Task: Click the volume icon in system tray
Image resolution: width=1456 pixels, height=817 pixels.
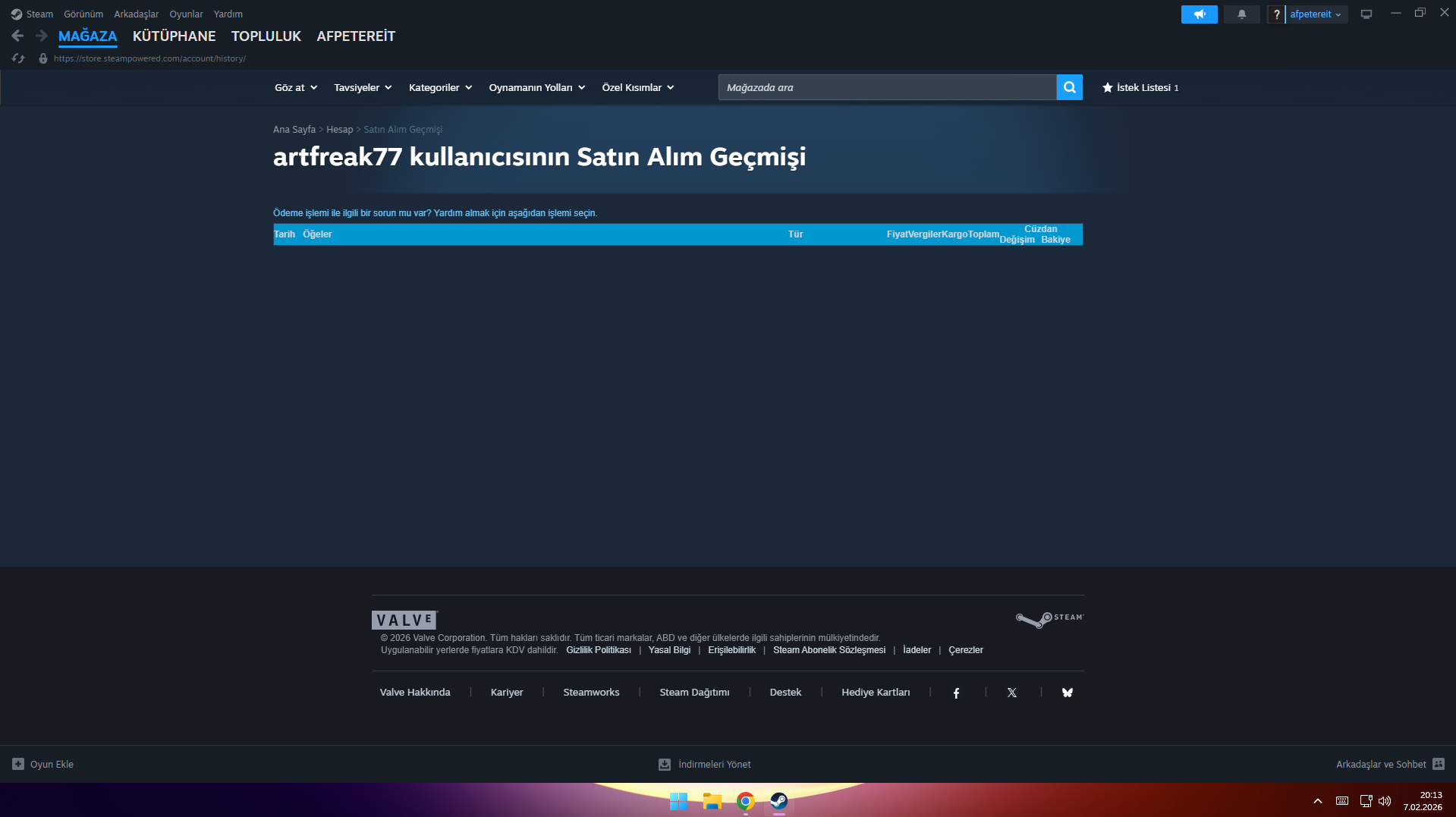Action: point(1385,801)
